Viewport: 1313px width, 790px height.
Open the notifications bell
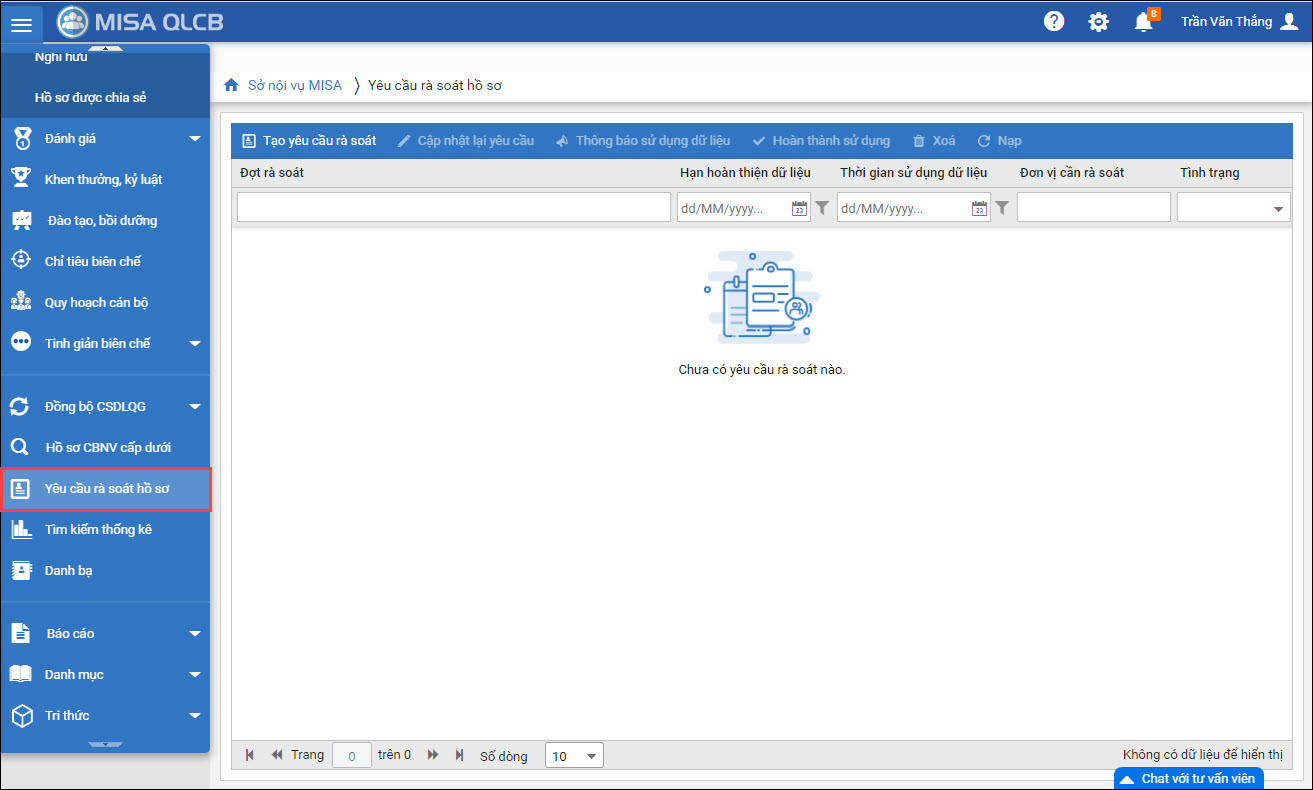tap(1143, 22)
